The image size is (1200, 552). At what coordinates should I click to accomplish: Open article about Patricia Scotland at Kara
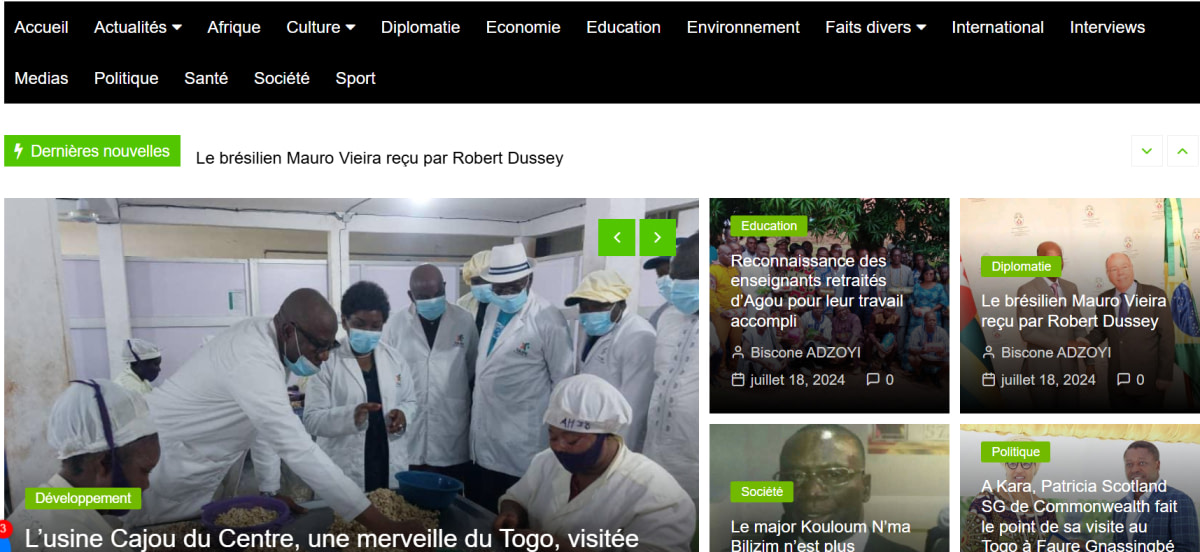(x=1078, y=515)
